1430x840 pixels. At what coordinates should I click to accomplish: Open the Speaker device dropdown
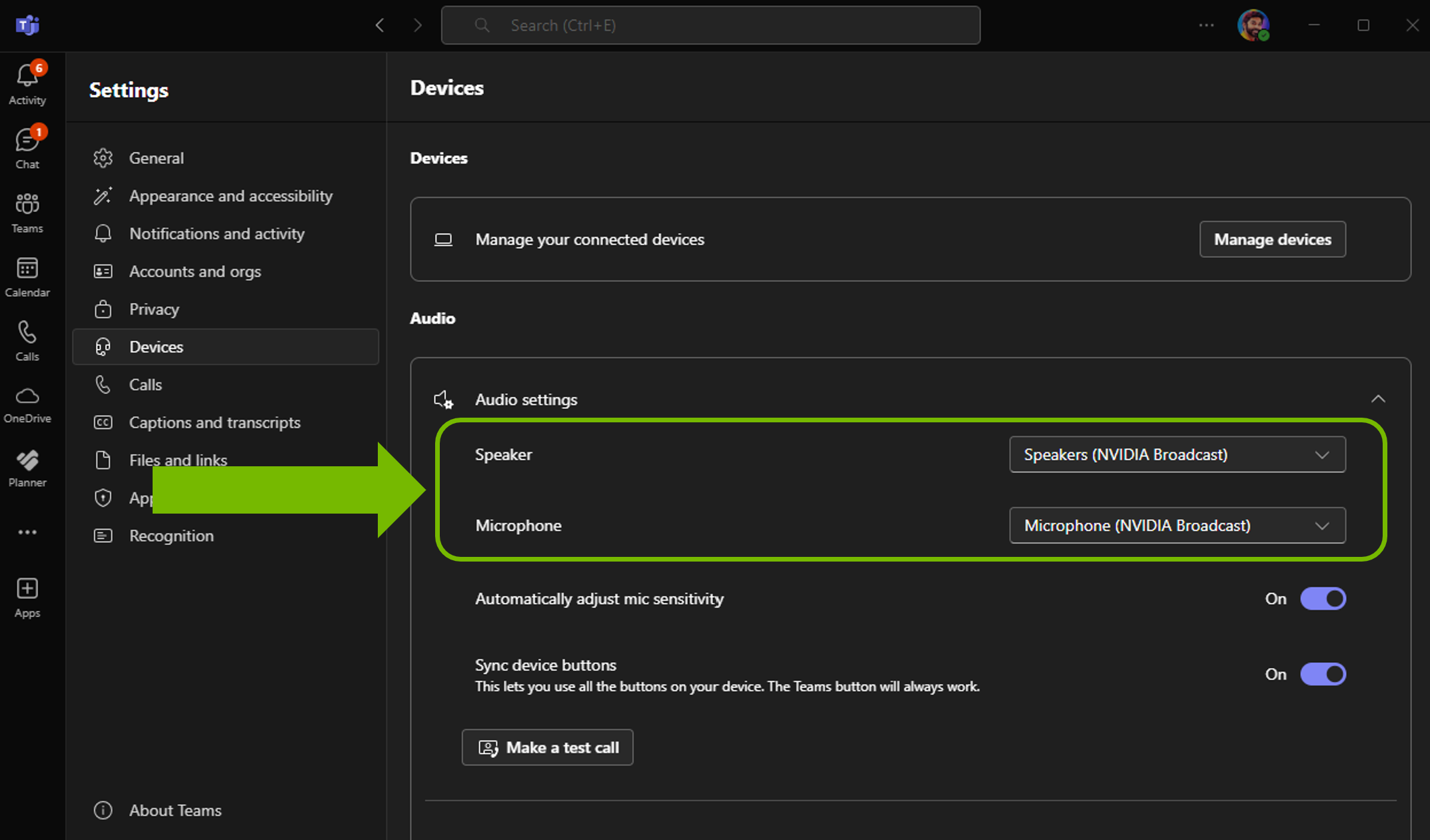coord(1177,454)
